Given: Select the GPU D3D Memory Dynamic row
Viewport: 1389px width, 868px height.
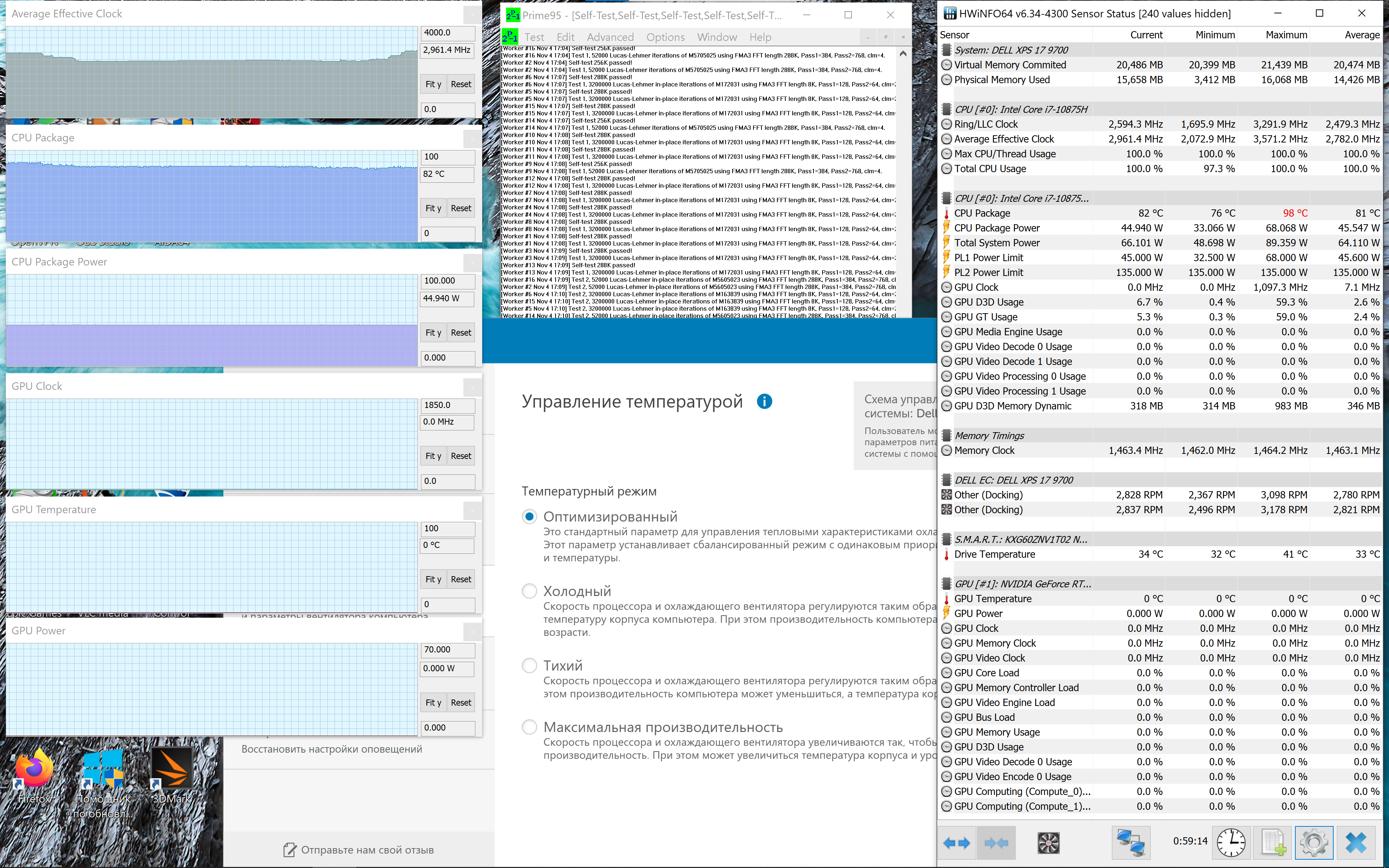Looking at the screenshot, I should (x=1160, y=406).
